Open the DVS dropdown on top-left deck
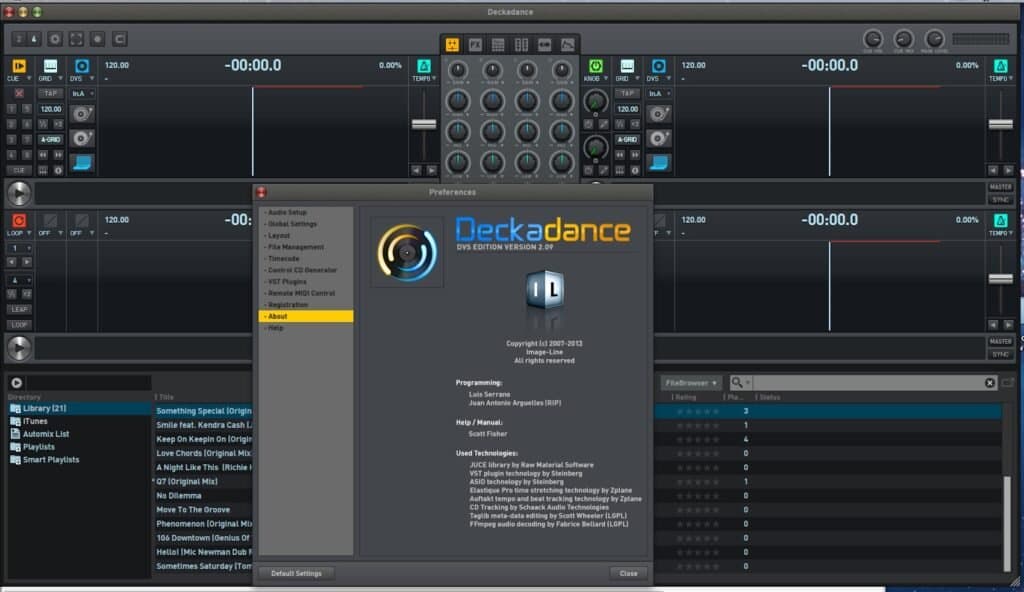The image size is (1024, 592). [x=92, y=78]
